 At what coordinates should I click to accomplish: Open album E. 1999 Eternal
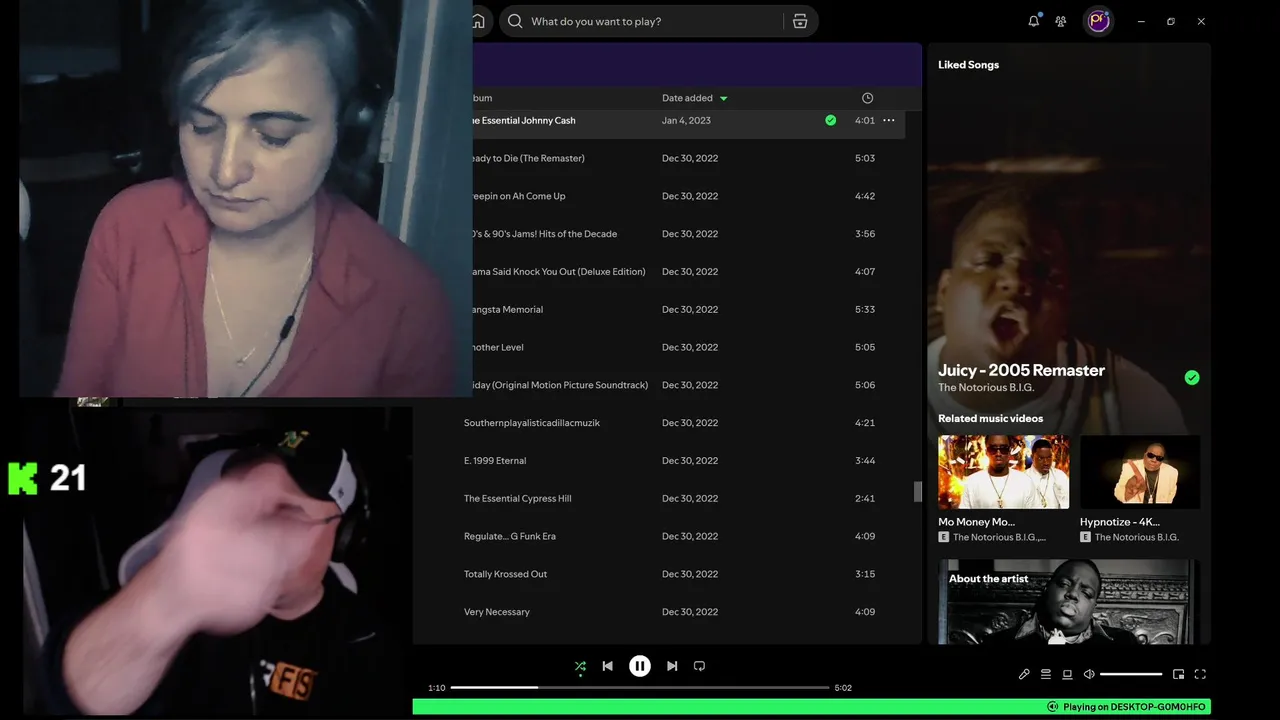[495, 461]
